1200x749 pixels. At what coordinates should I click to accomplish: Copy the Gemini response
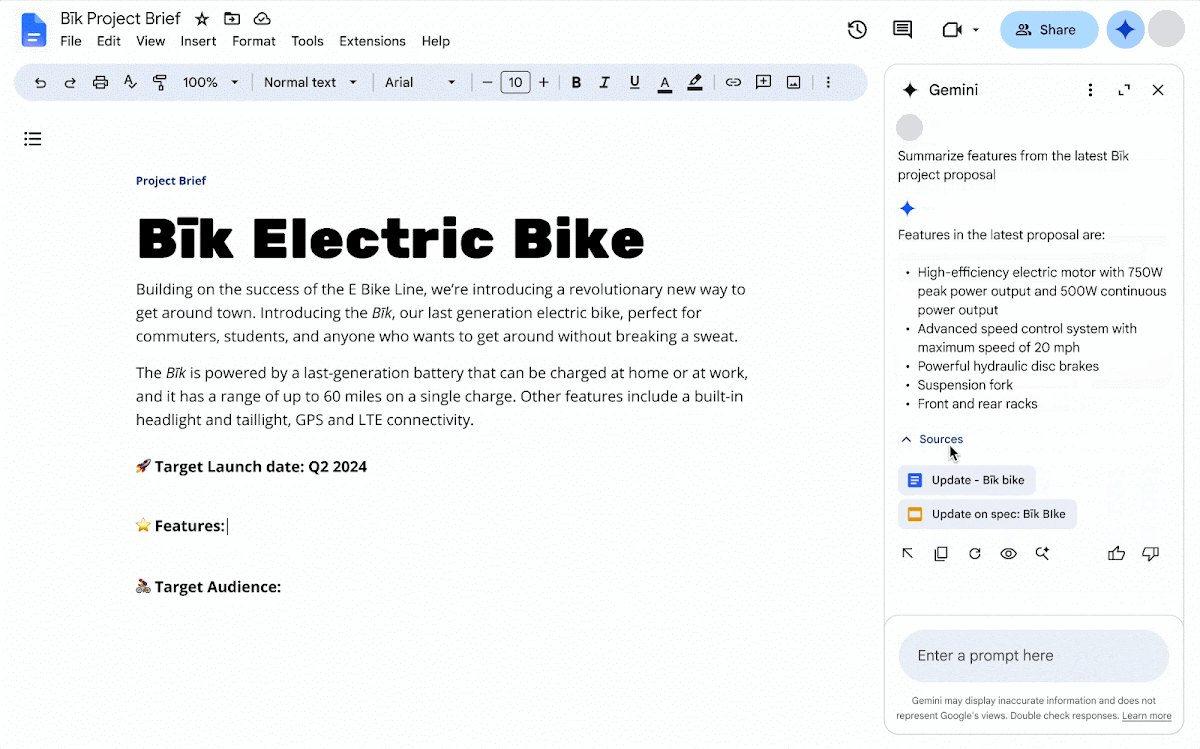[941, 554]
